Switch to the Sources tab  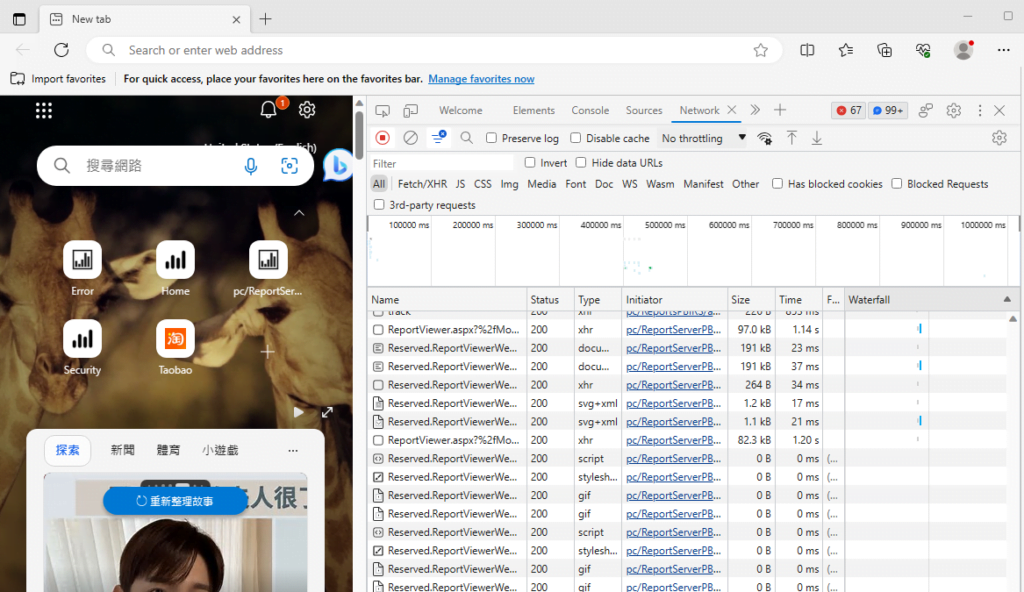[644, 110]
